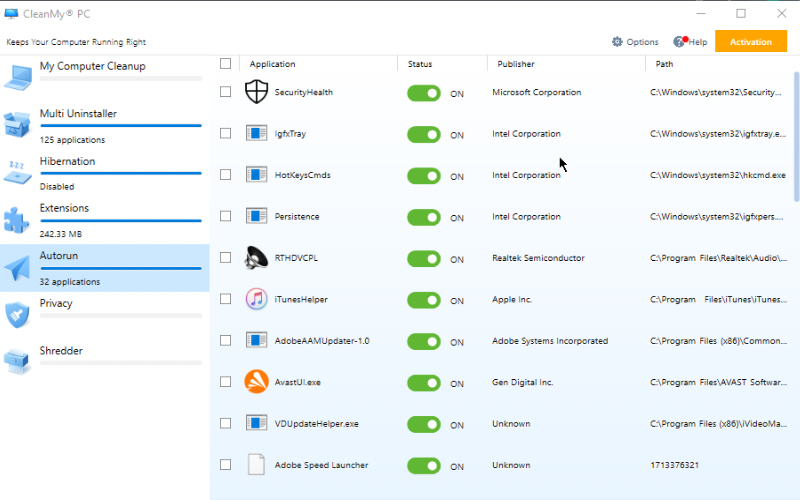The height and width of the screenshot is (500, 800).
Task: Click the Extensions puzzle piece icon
Action: (x=17, y=220)
